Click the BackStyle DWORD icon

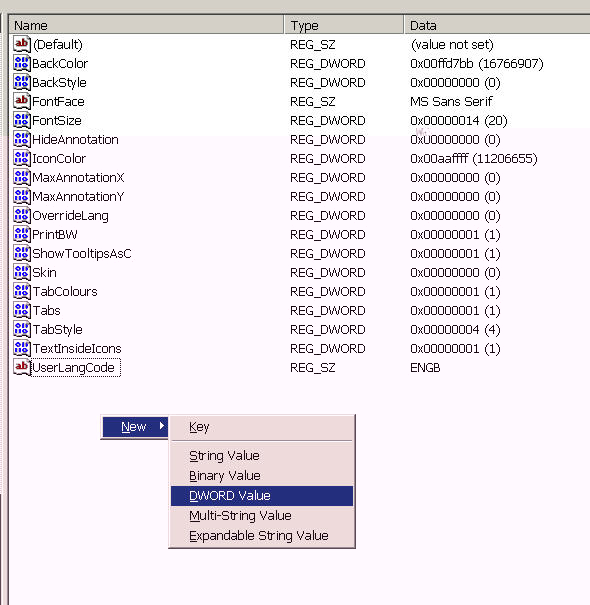pos(22,82)
